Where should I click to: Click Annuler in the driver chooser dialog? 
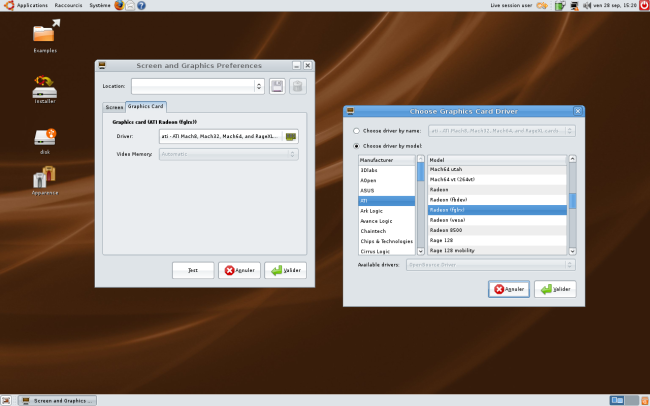point(509,289)
